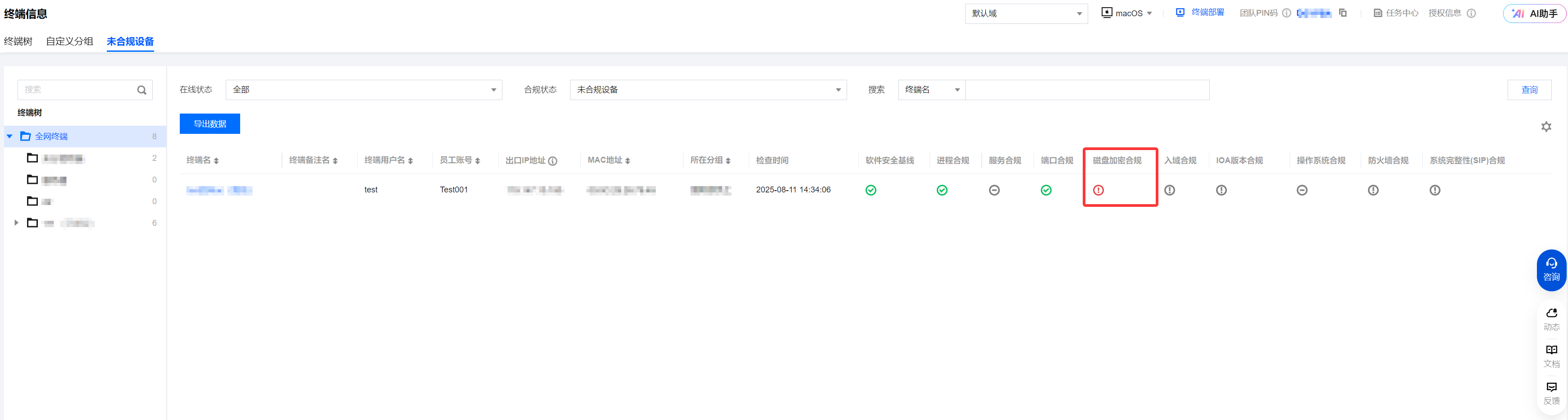Viewport: 1568px width, 420px height.
Task: Sort the table by 终端名 column
Action: pyautogui.click(x=216, y=161)
